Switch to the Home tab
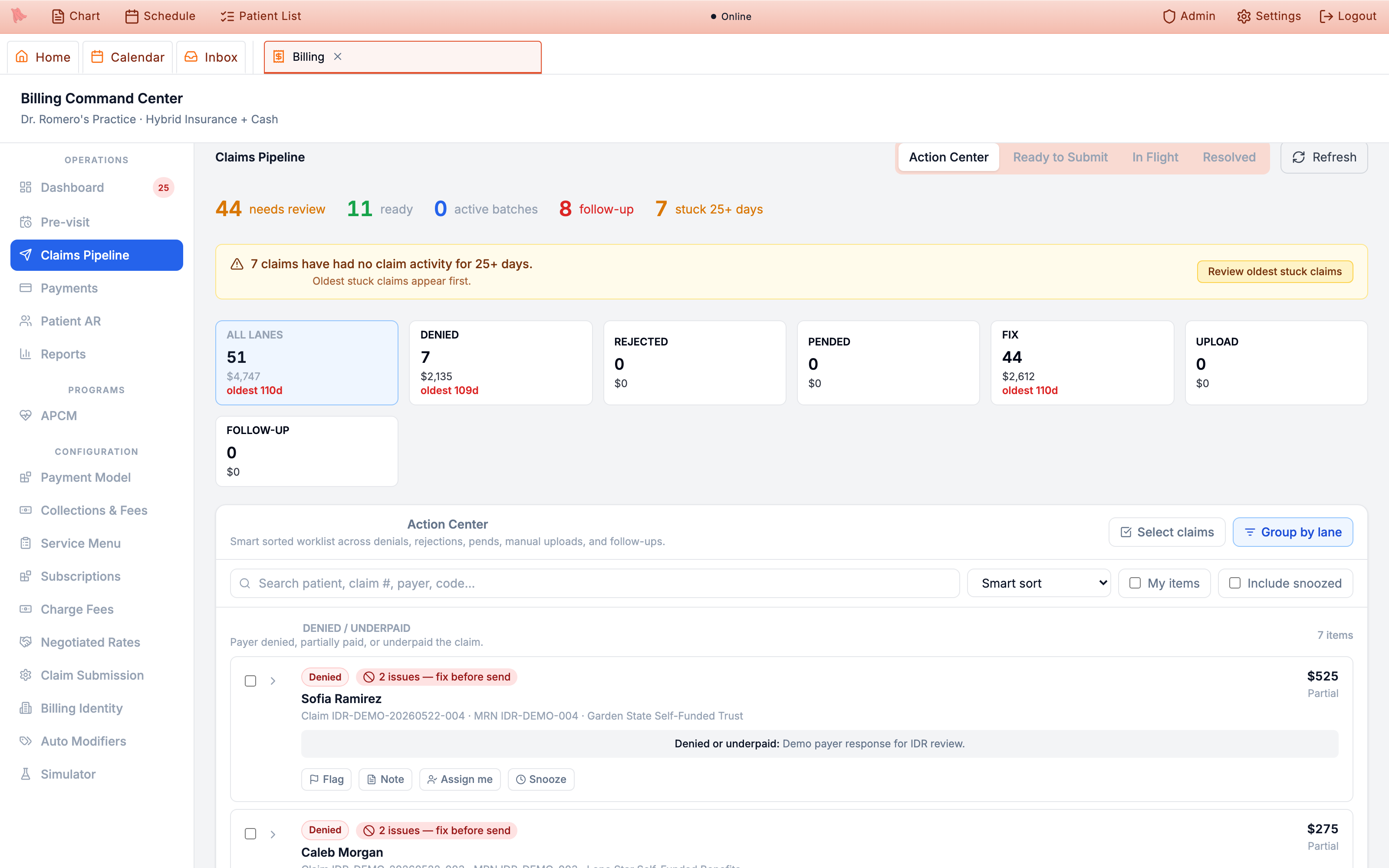This screenshot has width=1389, height=868. [x=43, y=57]
